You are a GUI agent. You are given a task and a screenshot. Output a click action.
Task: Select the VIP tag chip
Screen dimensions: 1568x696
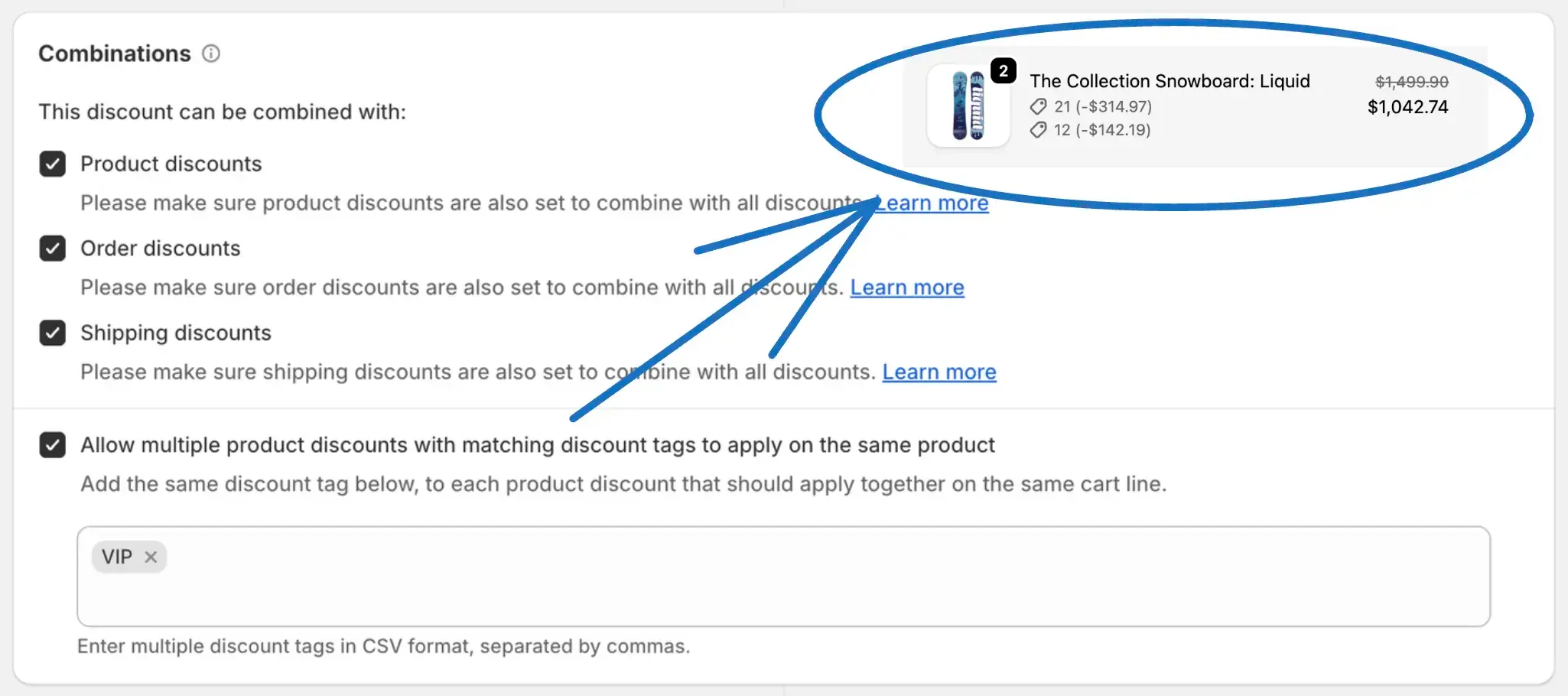117,557
